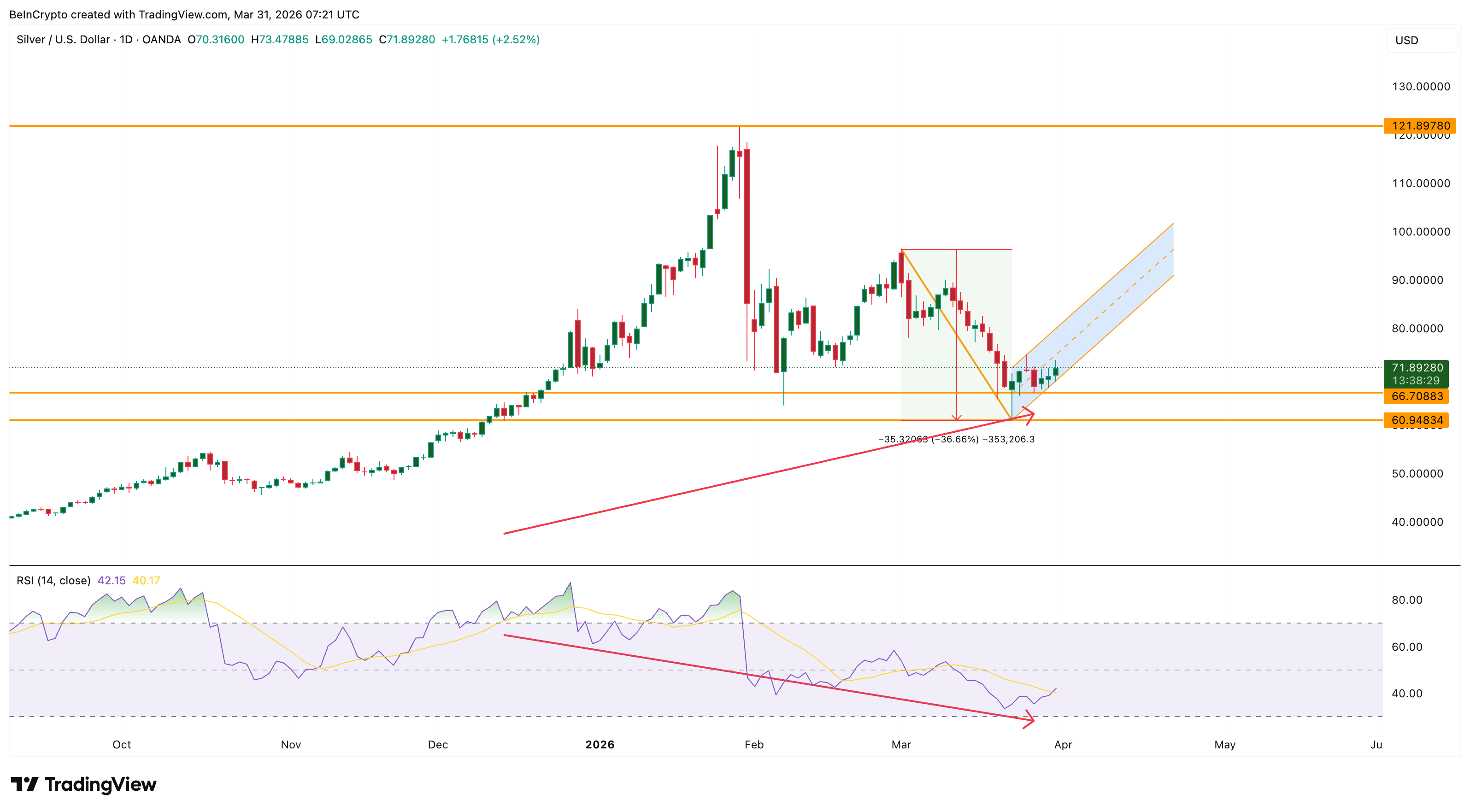The height and width of the screenshot is (812, 1470).
Task: Select the 121.89780 orange price label
Action: 1420,125
